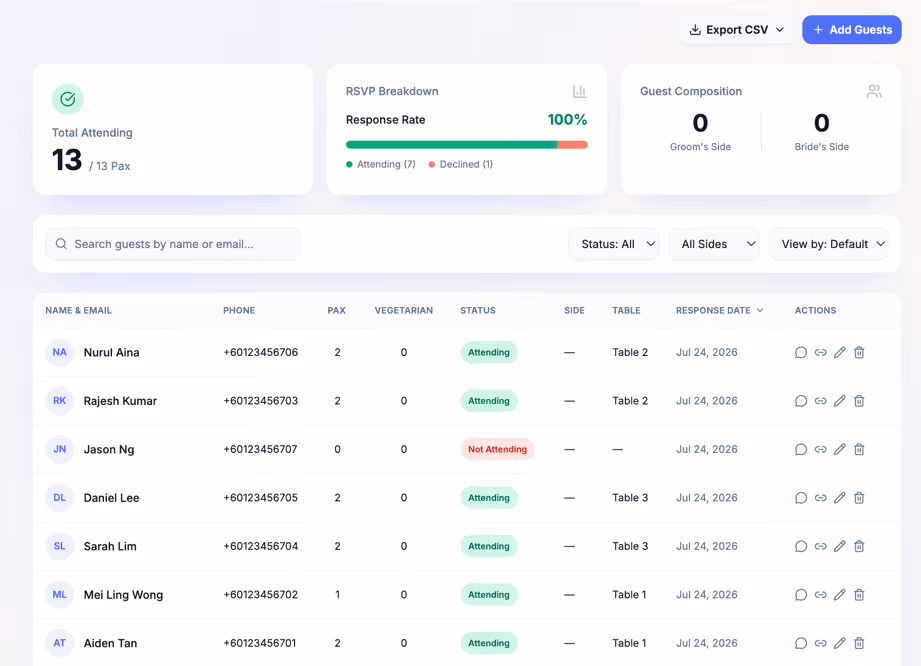The height and width of the screenshot is (666, 921).
Task: Click Table 3 cell for Daniel Lee
Action: pyautogui.click(x=630, y=497)
